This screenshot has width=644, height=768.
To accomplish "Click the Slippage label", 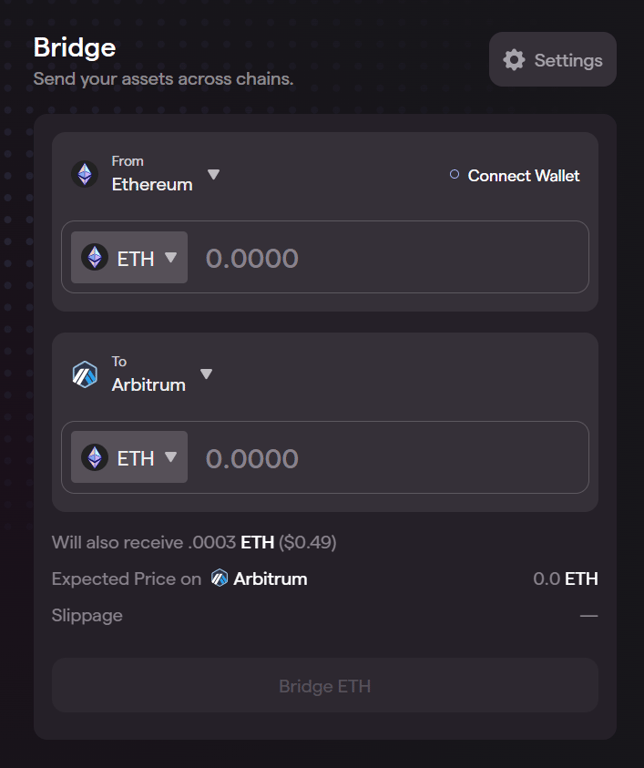I will [x=87, y=615].
